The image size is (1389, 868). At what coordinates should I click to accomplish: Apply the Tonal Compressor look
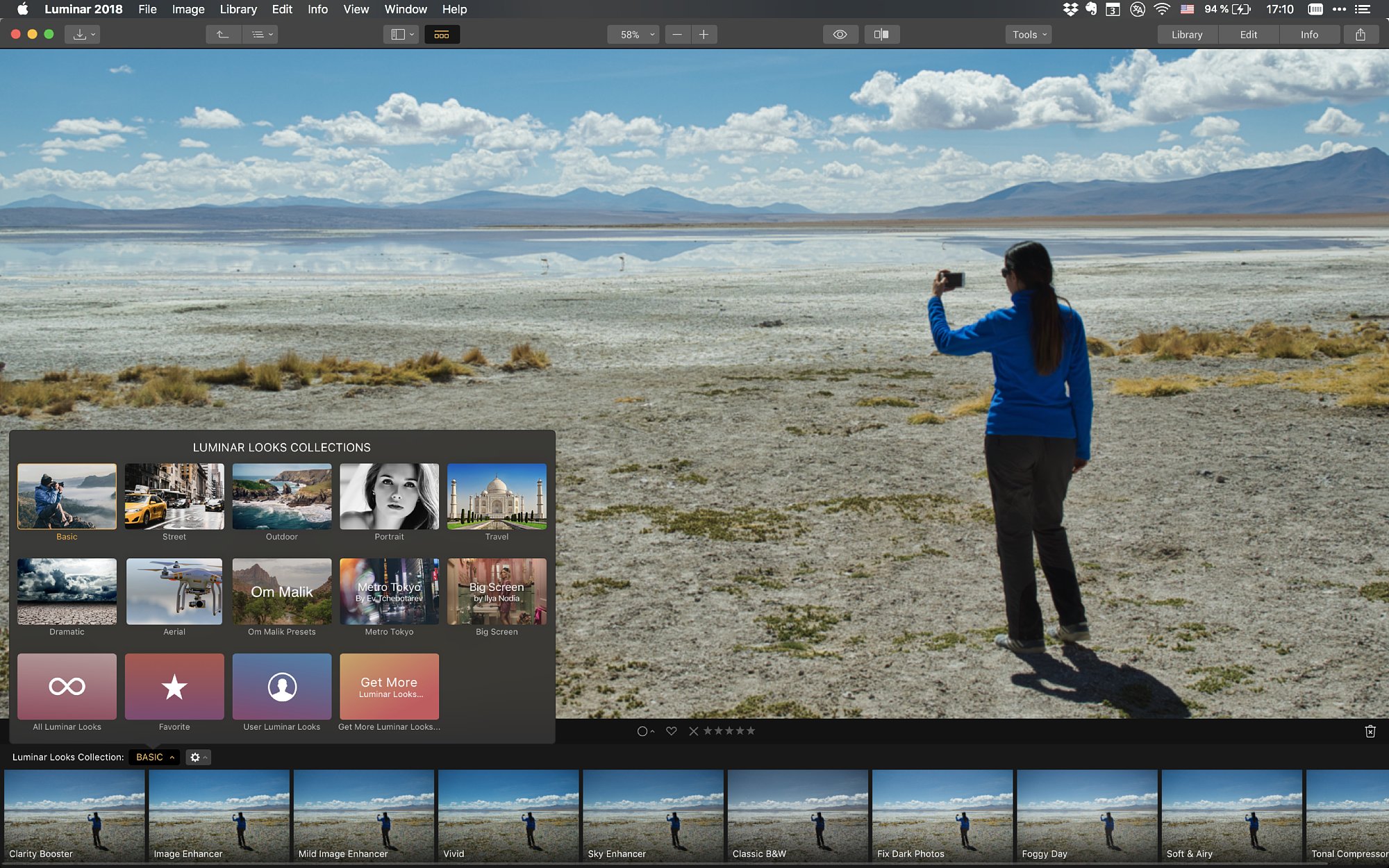click(x=1347, y=816)
